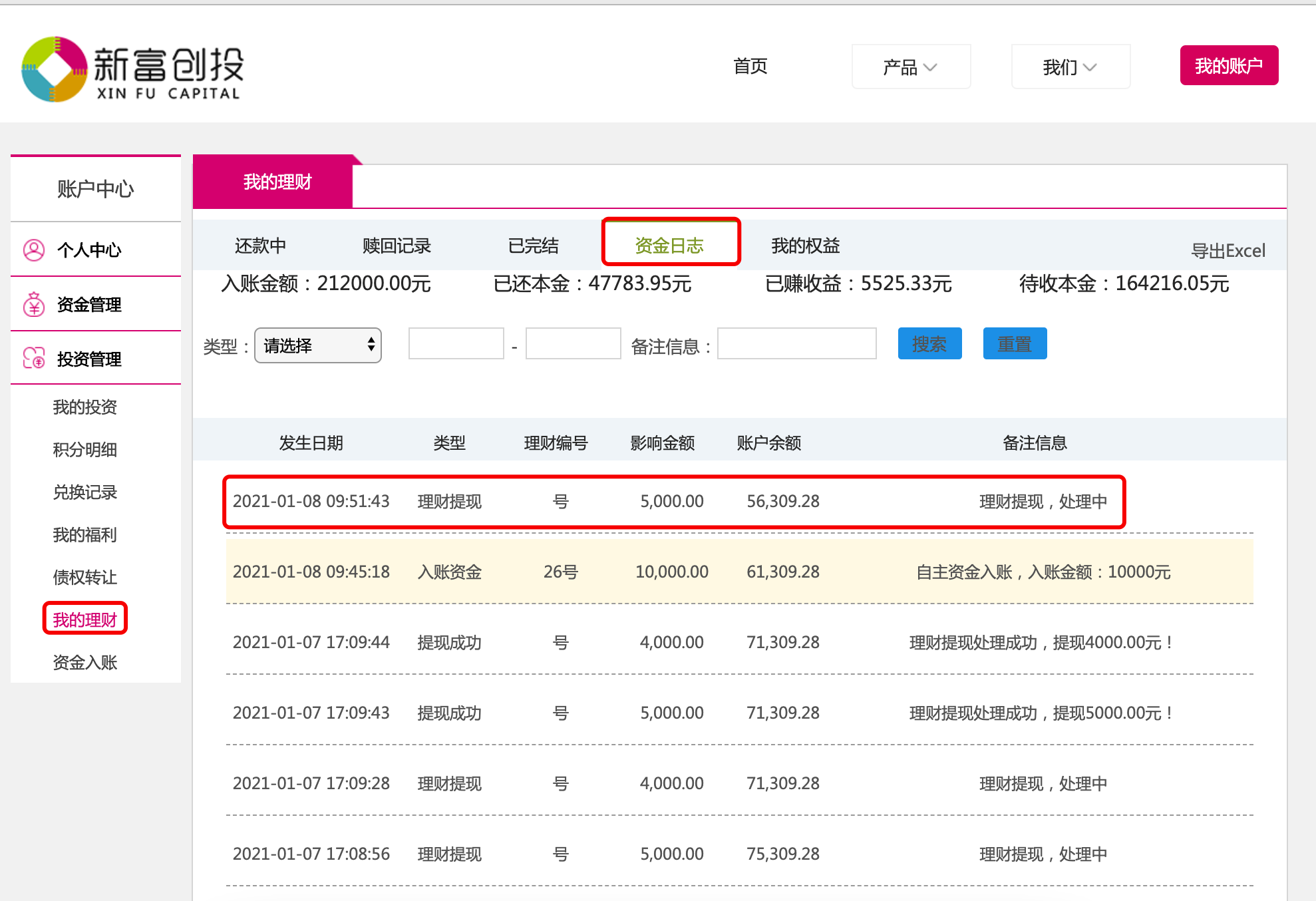
Task: Click the 资金管理 money bag icon
Action: pyautogui.click(x=34, y=305)
